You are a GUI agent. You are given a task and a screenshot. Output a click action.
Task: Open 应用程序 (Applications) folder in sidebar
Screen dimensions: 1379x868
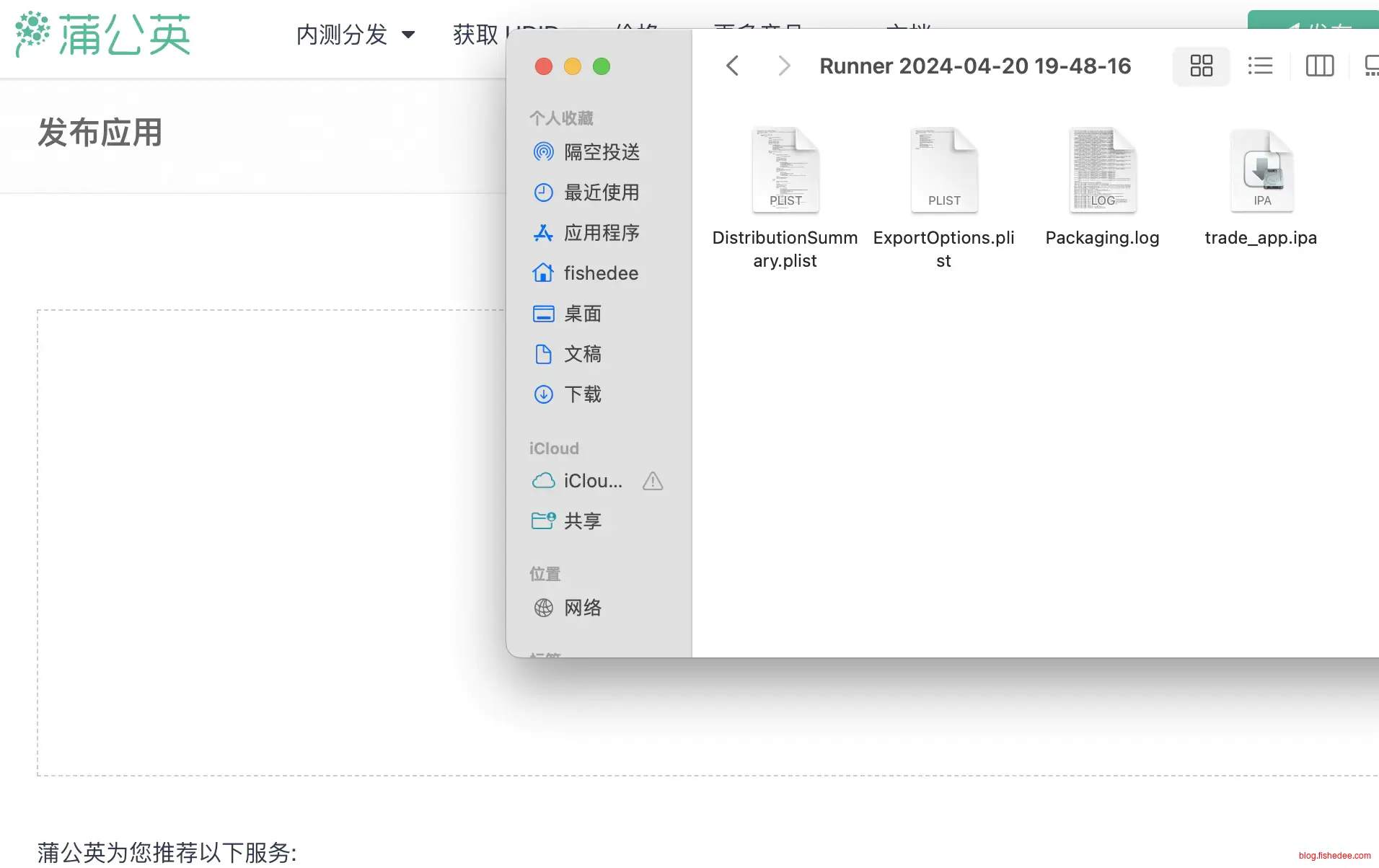click(601, 233)
